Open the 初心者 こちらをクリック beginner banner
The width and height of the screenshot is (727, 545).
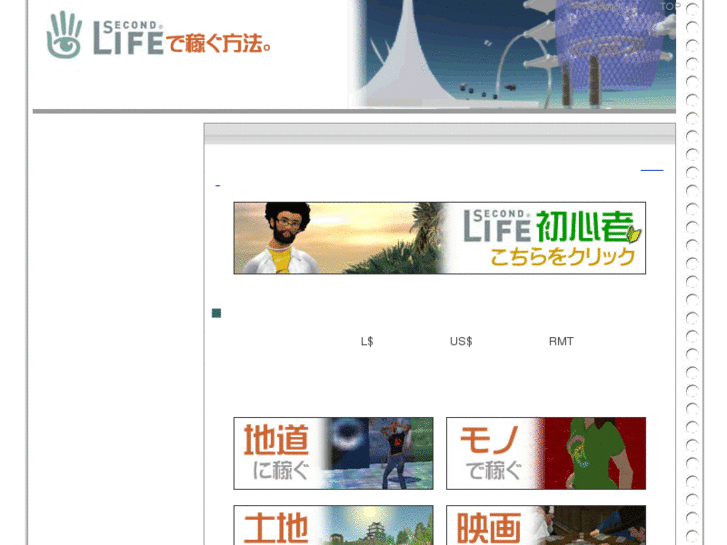440,238
